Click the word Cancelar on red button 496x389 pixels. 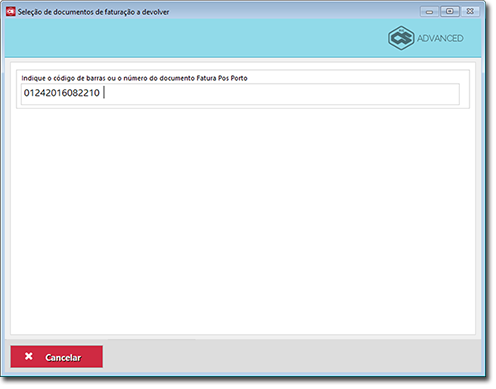tap(63, 358)
